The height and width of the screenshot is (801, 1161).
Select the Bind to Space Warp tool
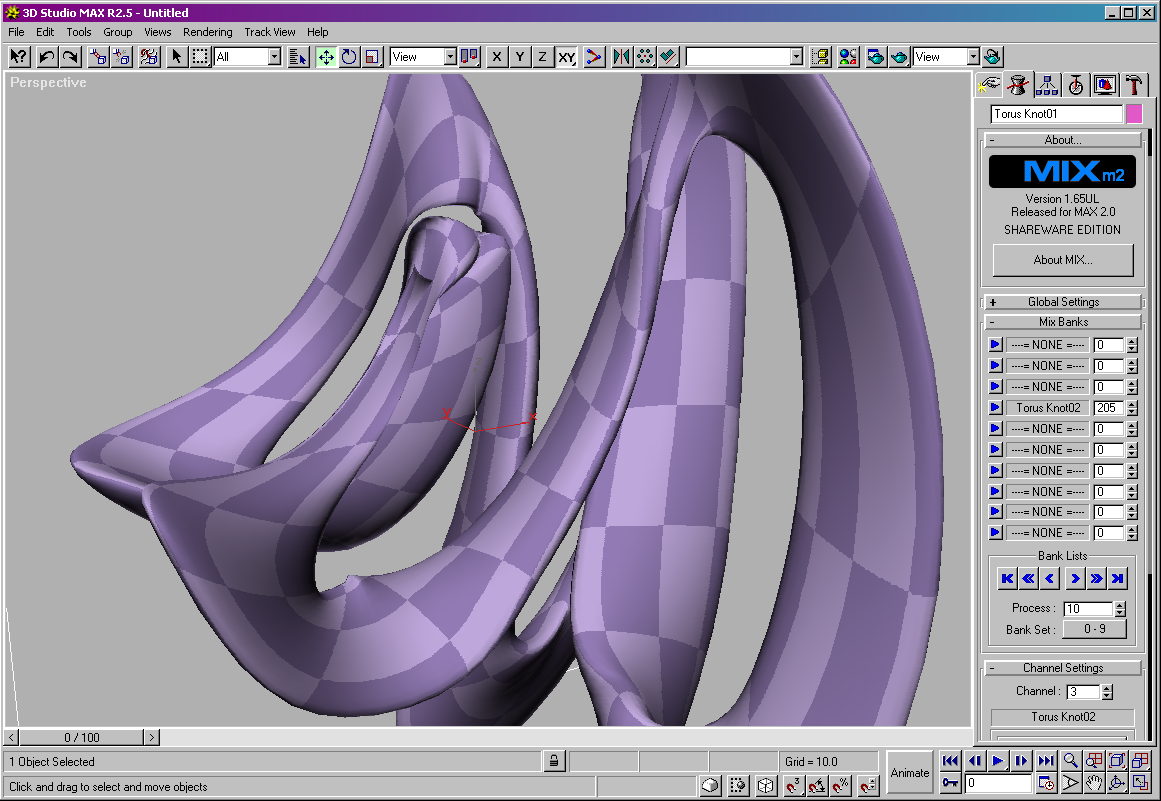[x=150, y=57]
